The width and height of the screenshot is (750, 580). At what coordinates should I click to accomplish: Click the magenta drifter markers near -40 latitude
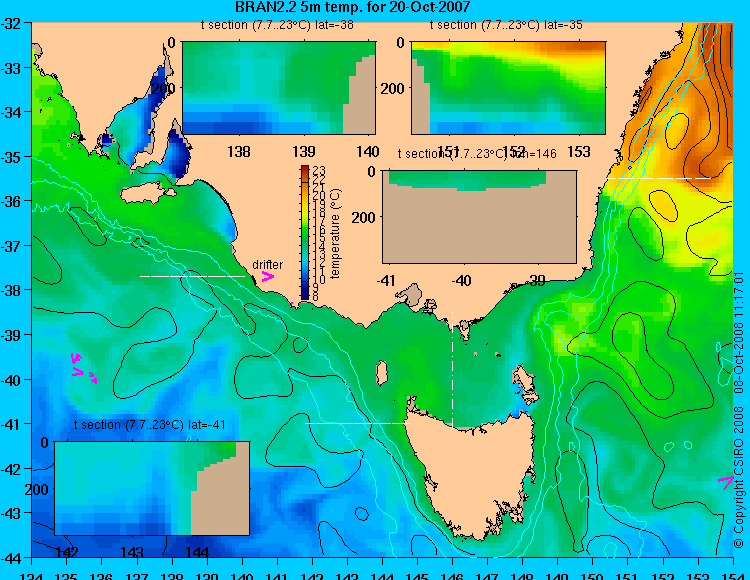point(84,368)
